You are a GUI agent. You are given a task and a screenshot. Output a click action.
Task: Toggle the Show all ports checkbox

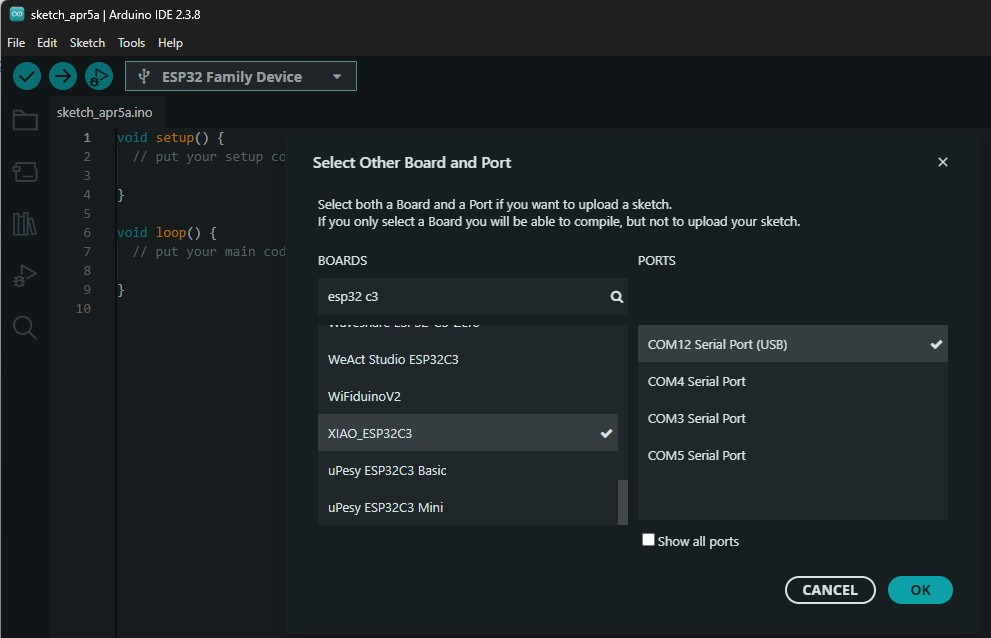648,540
